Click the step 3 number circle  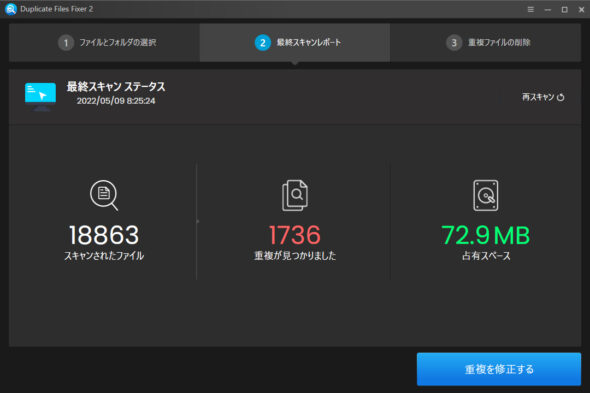coord(454,43)
